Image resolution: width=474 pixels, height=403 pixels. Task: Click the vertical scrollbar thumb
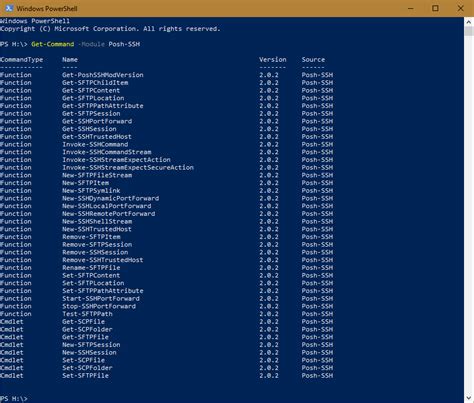[469, 32]
